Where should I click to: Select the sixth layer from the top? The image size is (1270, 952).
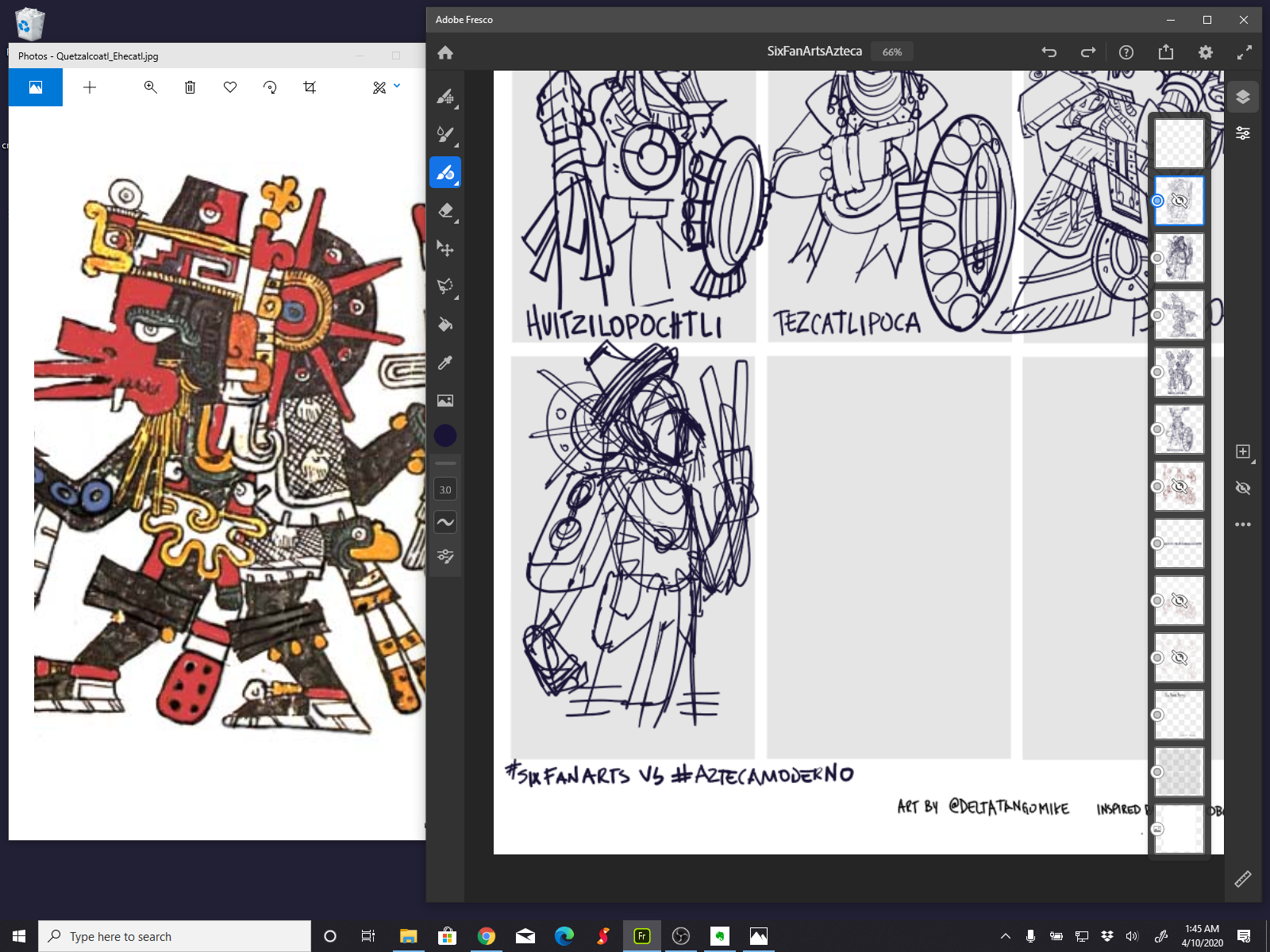click(1179, 429)
